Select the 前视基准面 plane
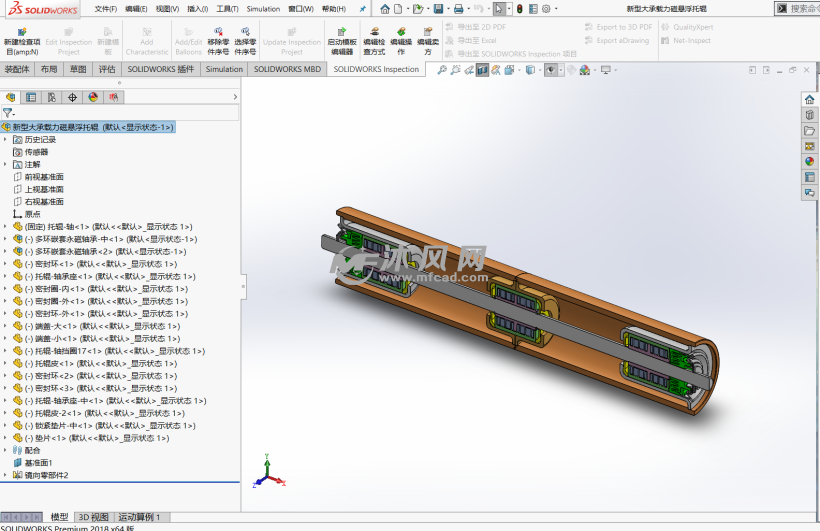The image size is (820, 531). click(x=44, y=177)
